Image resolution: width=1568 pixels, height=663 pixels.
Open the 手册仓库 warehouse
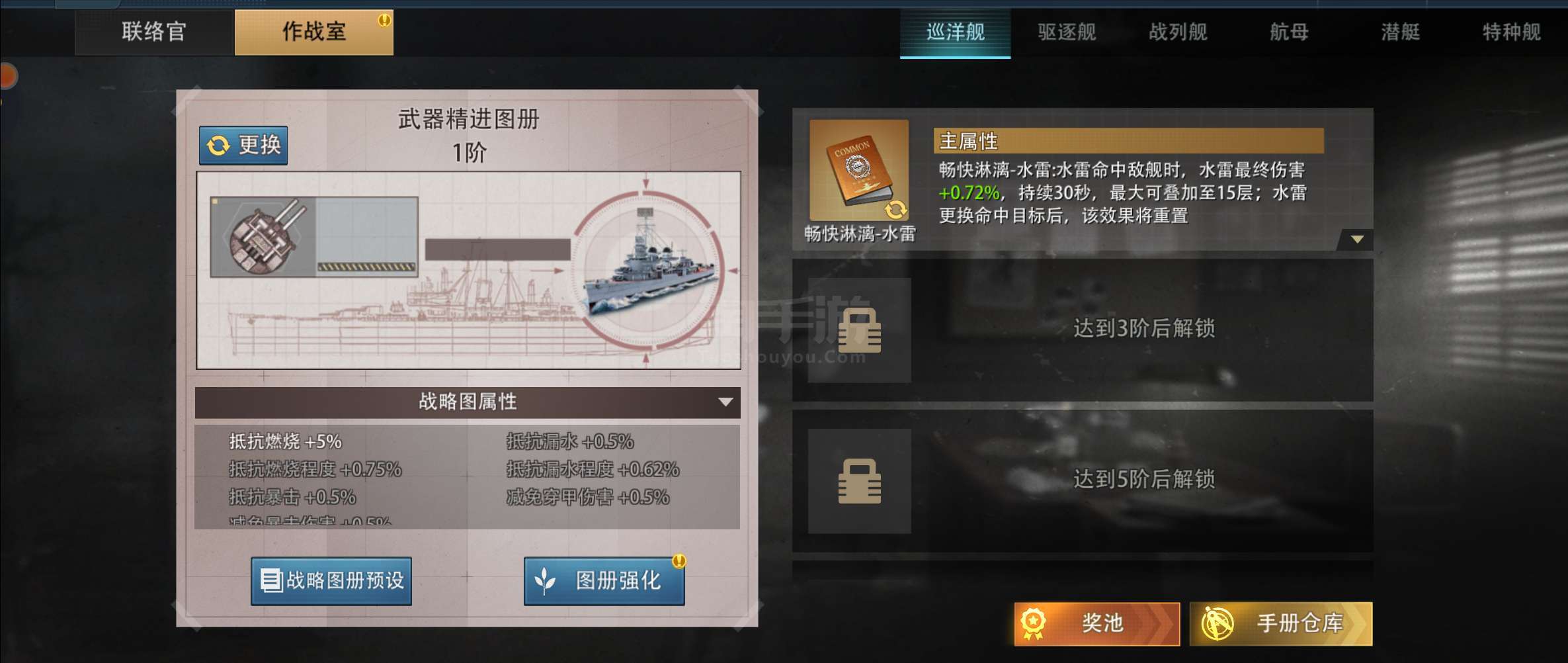[x=1281, y=623]
